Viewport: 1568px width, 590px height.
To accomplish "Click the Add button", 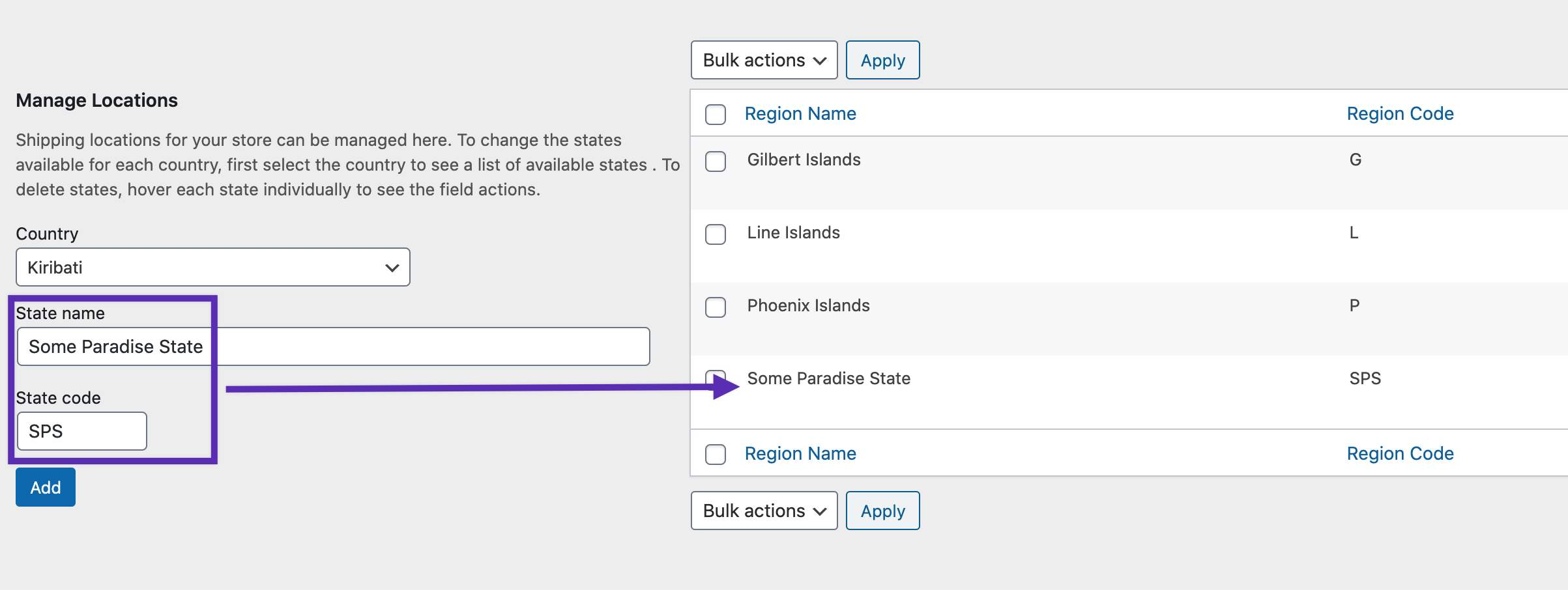I will point(45,486).
